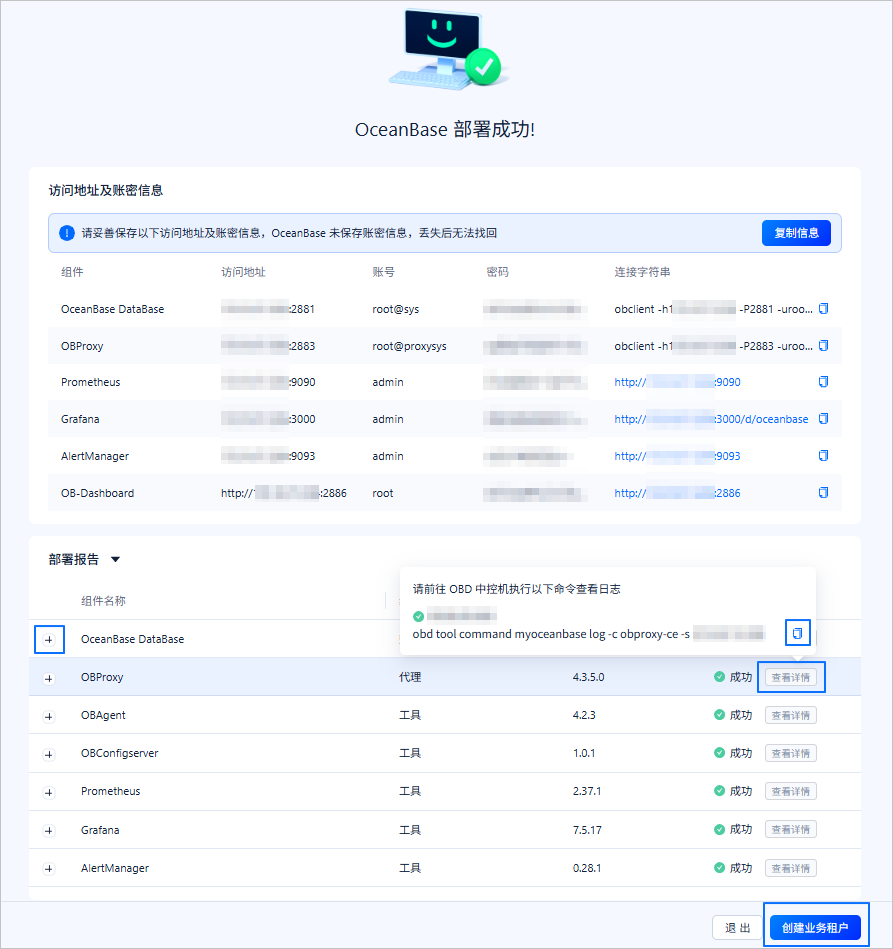
Task: Copy the OBProxy connection string
Action: (x=823, y=346)
